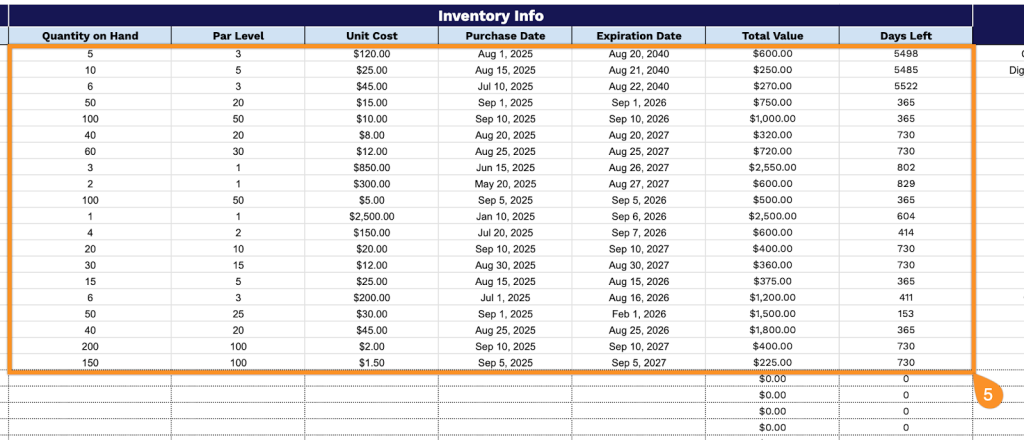Select the $850.00 unit cost cell
Viewport: 1024px width, 440px height.
[372, 167]
